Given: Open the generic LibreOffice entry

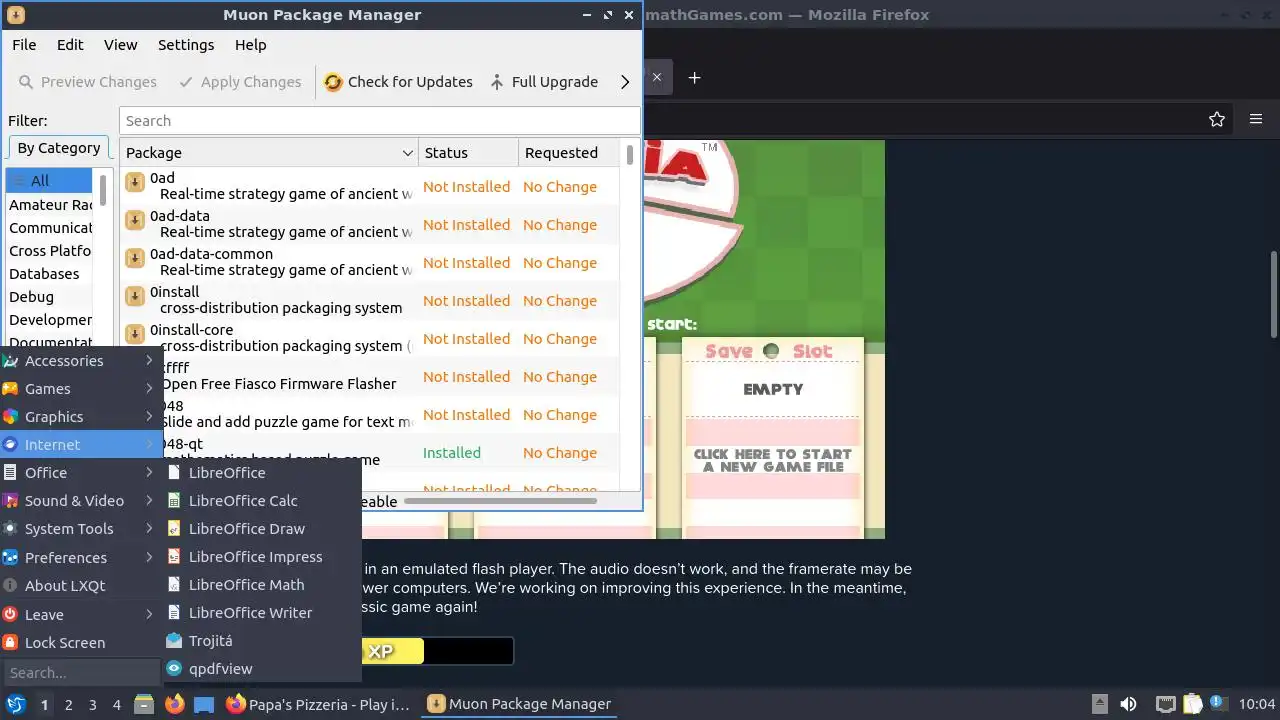Looking at the screenshot, I should 261,473.
